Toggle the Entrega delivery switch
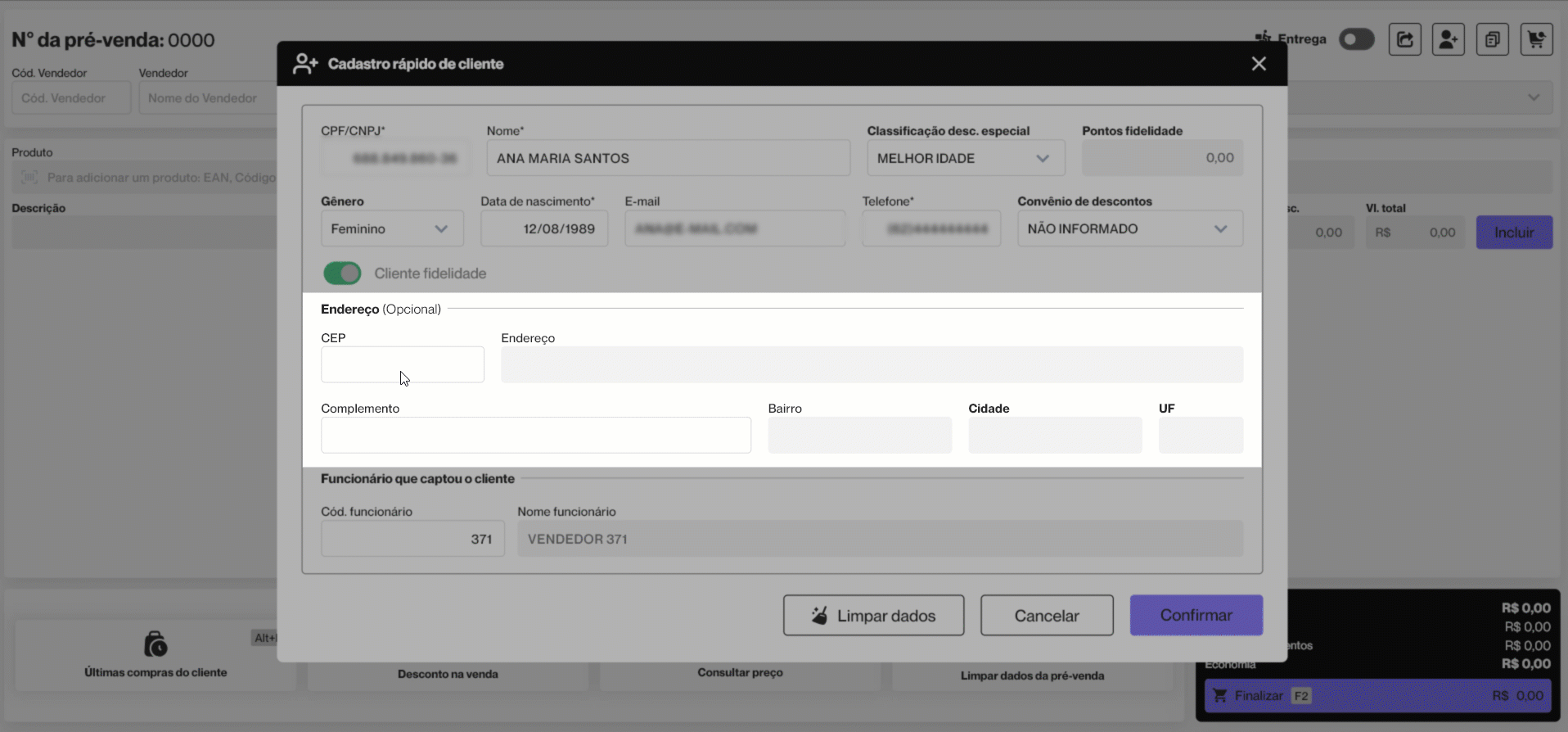The width and height of the screenshot is (1568, 732). point(1356,39)
